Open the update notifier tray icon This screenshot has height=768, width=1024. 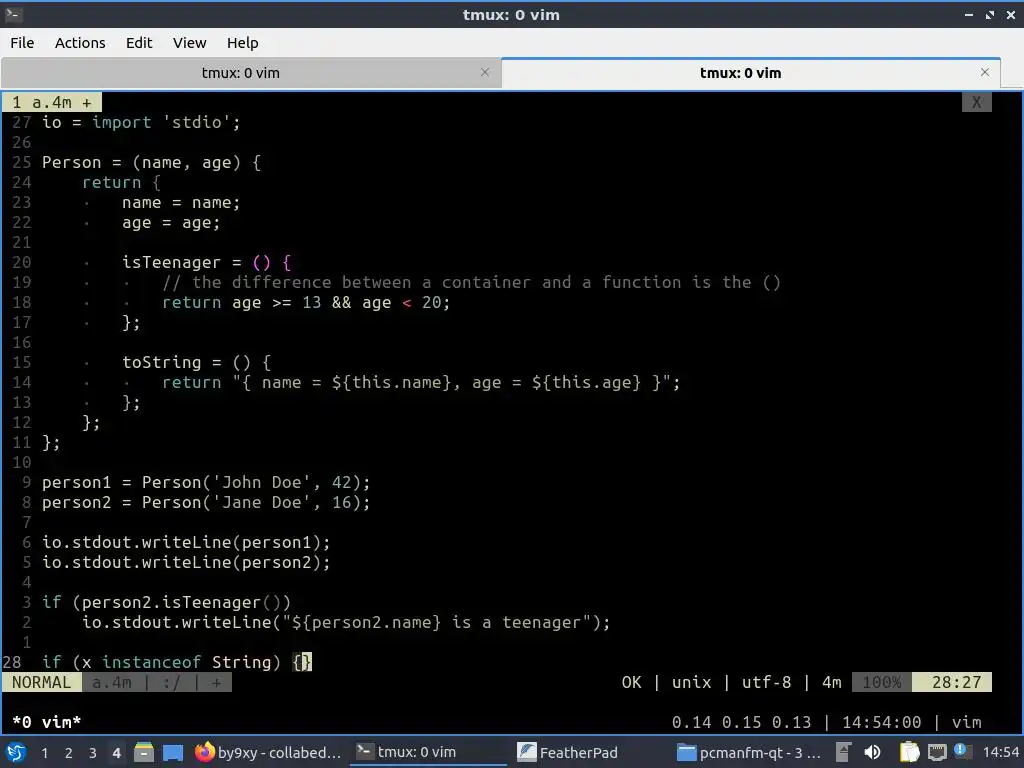point(961,751)
